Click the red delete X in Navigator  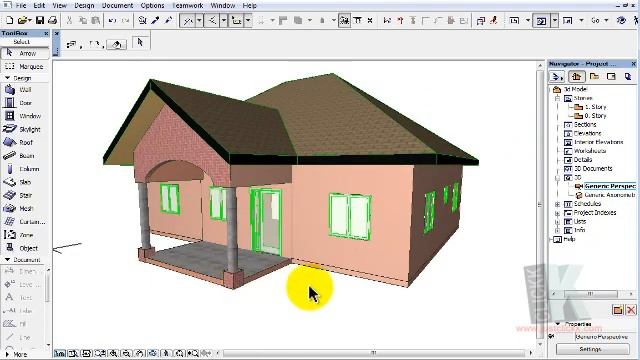tap(631, 310)
